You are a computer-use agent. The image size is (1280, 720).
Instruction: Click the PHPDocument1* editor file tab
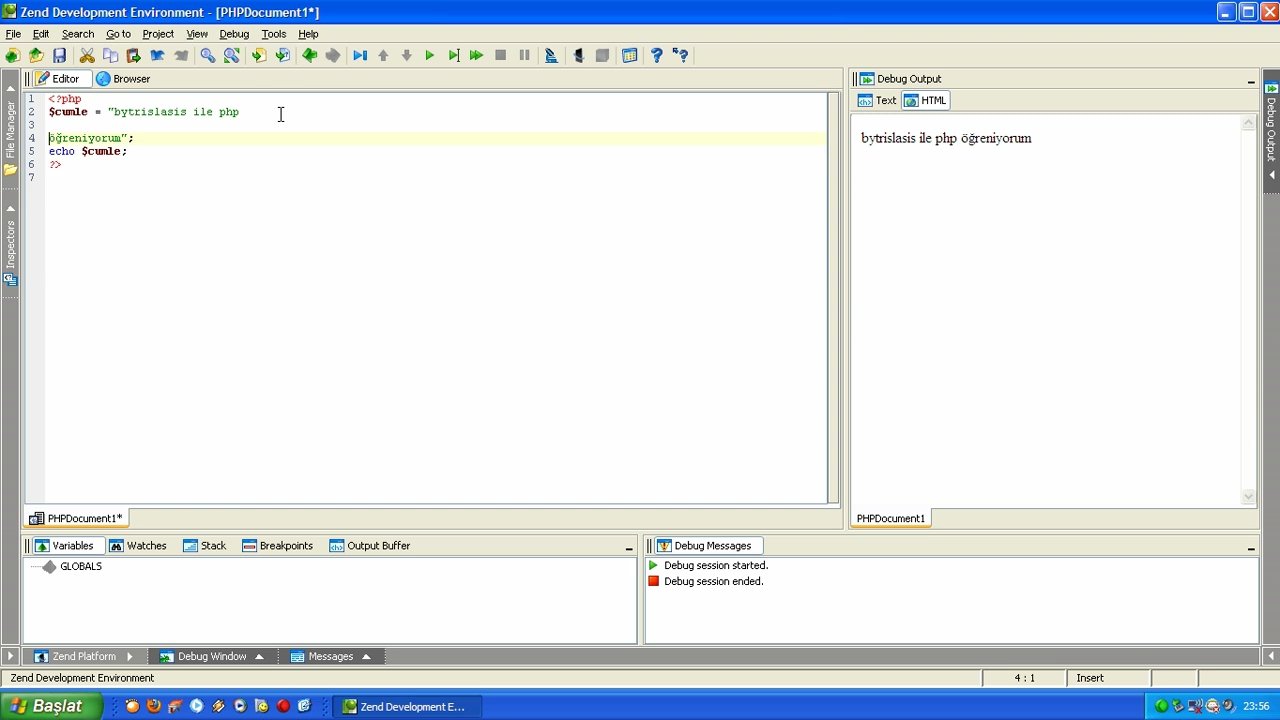tap(77, 518)
